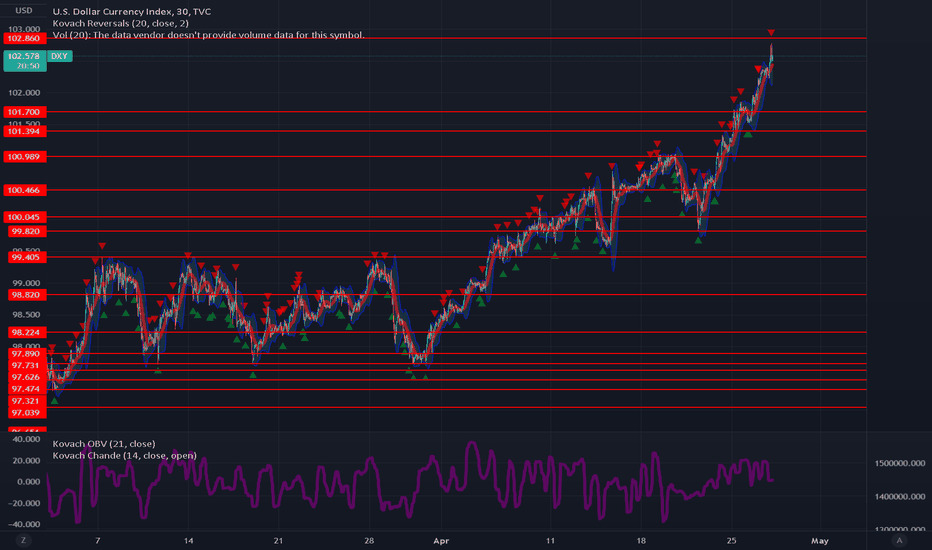Viewport: 932px width, 550px height.
Task: Select the 101.394 horizontal line label
Action: (x=24, y=131)
